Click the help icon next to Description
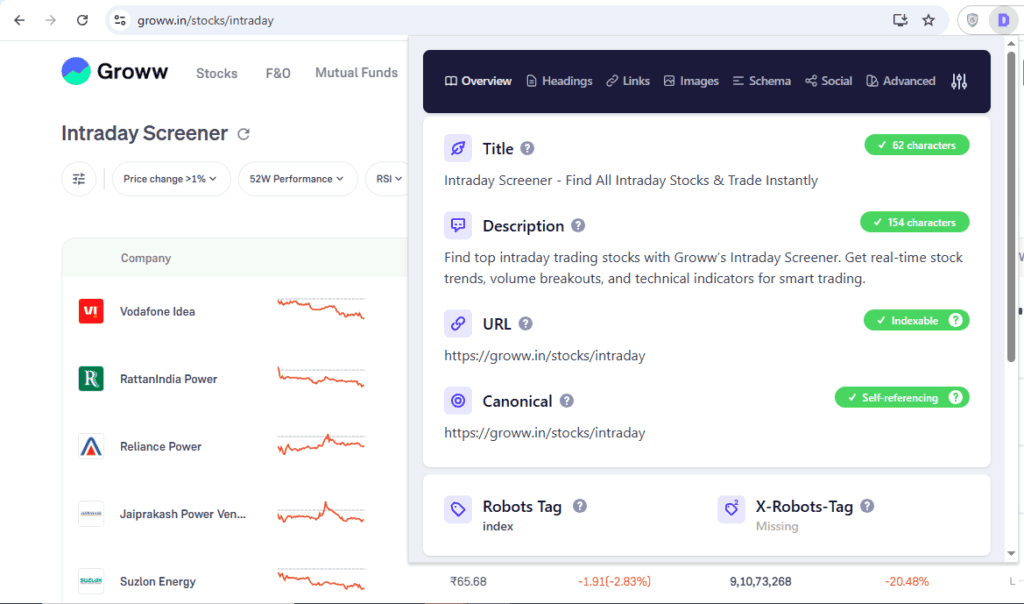Screen dimensions: 1024x604 point(578,226)
